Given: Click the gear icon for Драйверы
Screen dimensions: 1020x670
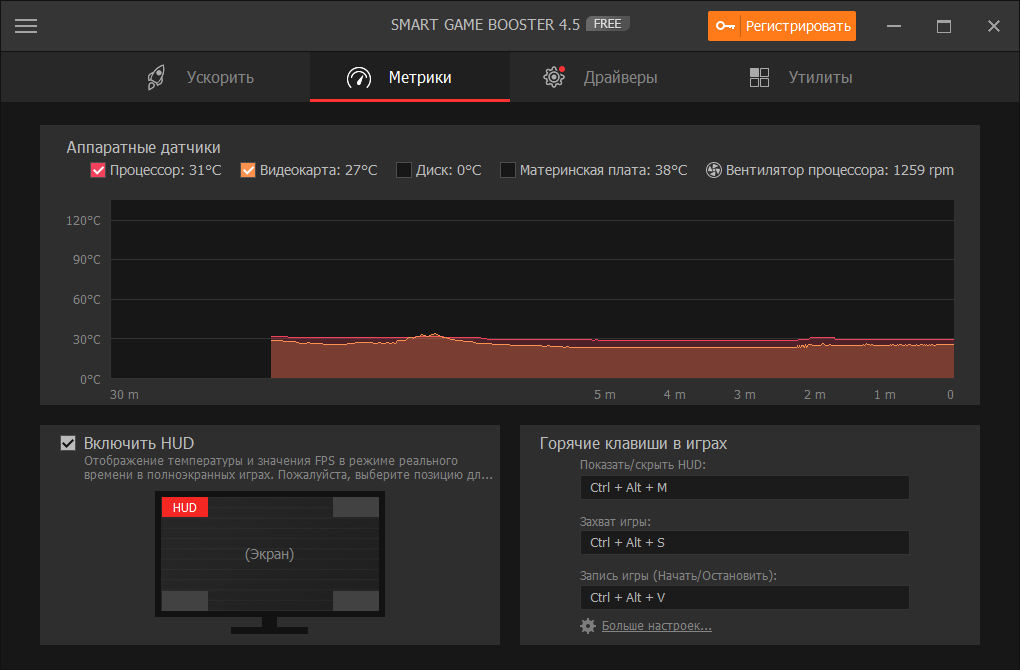Looking at the screenshot, I should [x=554, y=77].
